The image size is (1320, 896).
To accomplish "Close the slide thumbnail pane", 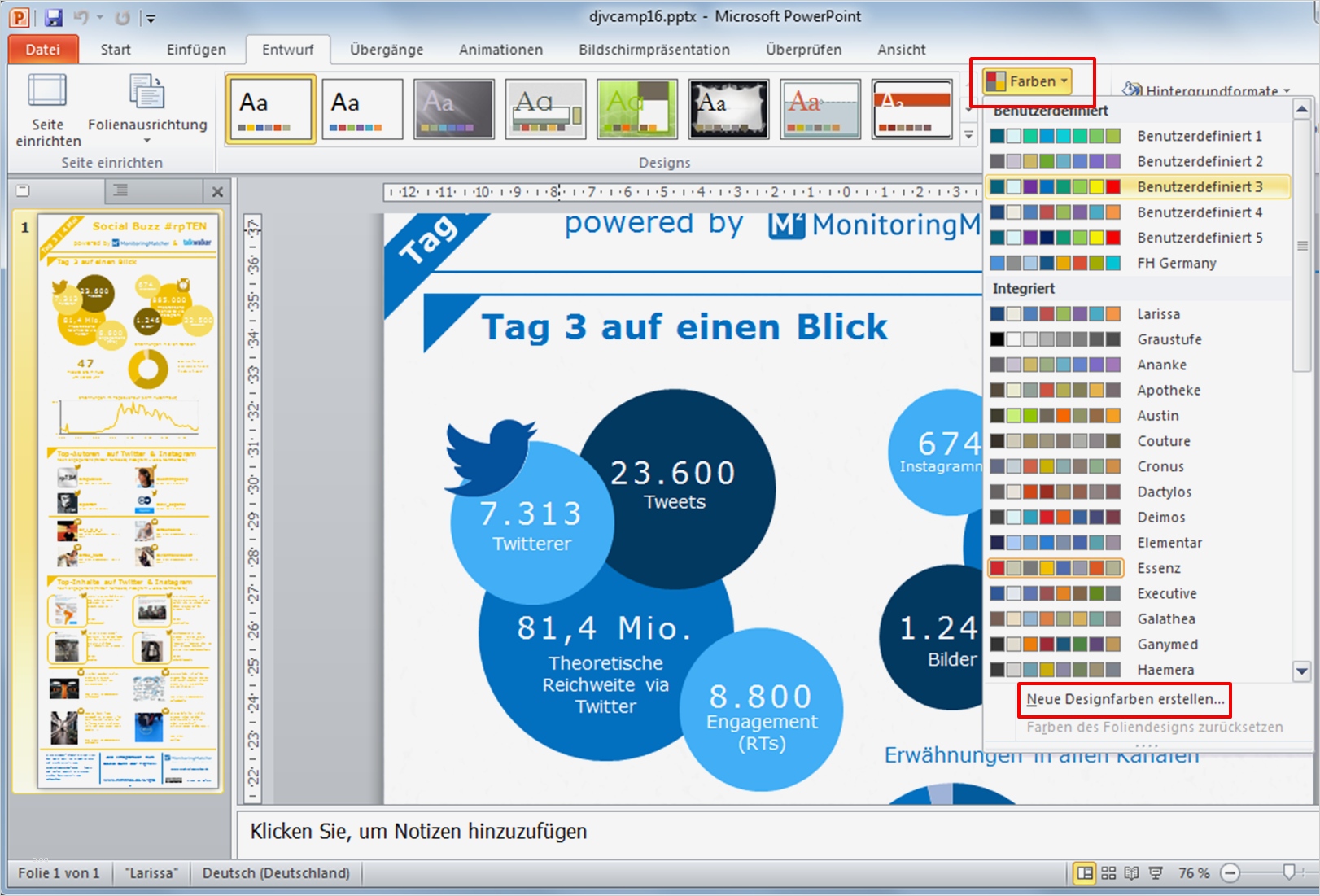I will tap(217, 192).
